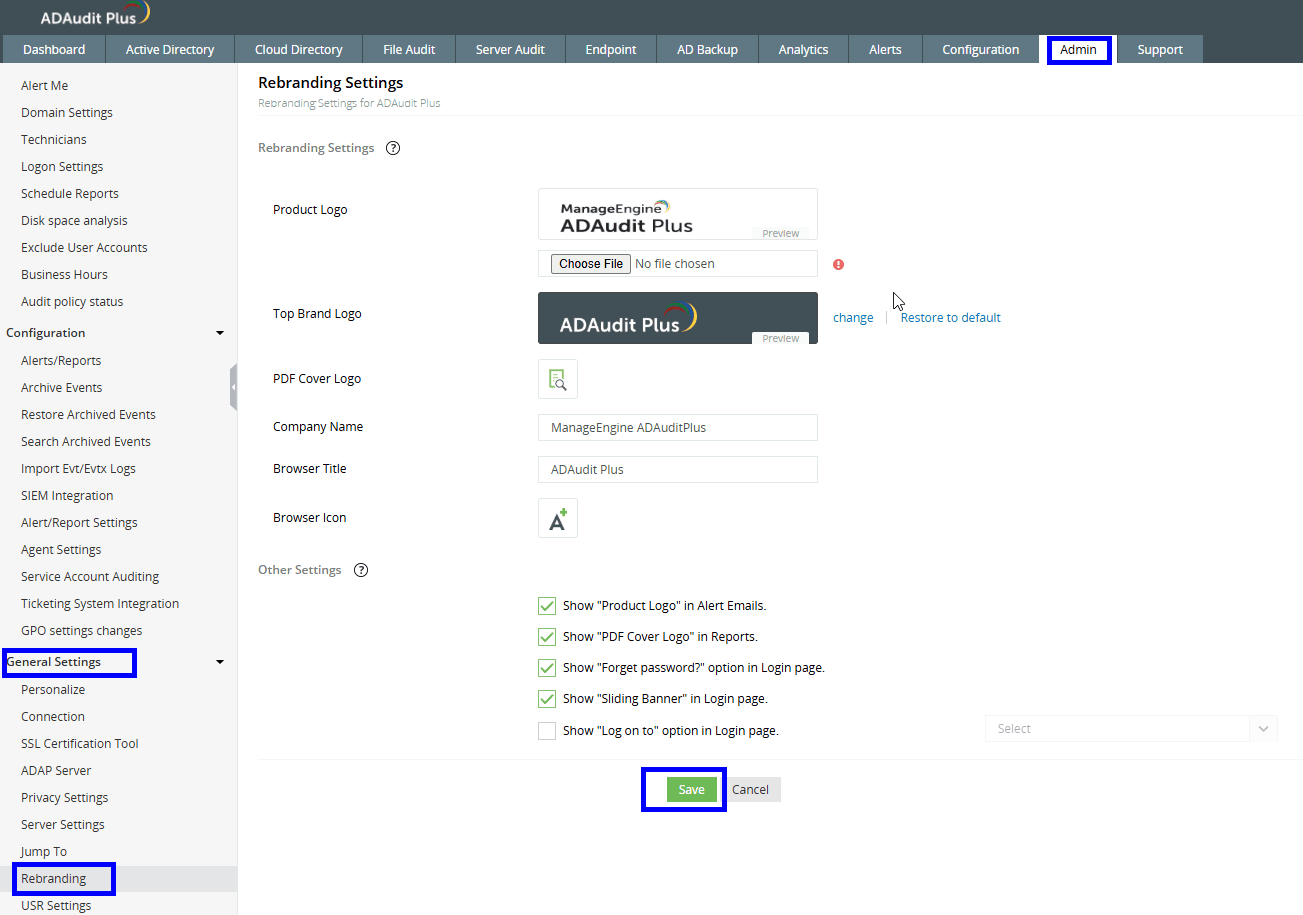
Task: Open the AD Backup tab
Action: 707,49
